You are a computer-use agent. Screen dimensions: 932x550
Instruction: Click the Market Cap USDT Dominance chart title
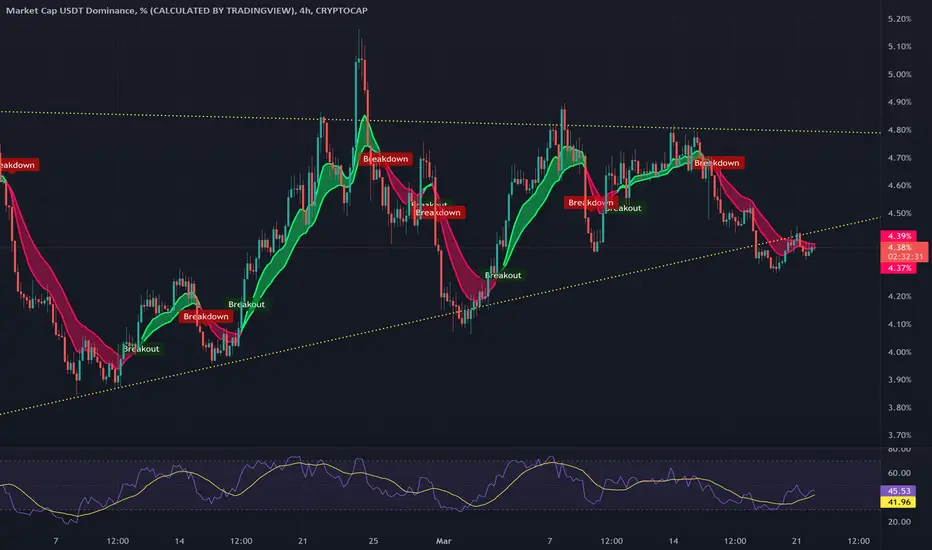click(x=187, y=10)
